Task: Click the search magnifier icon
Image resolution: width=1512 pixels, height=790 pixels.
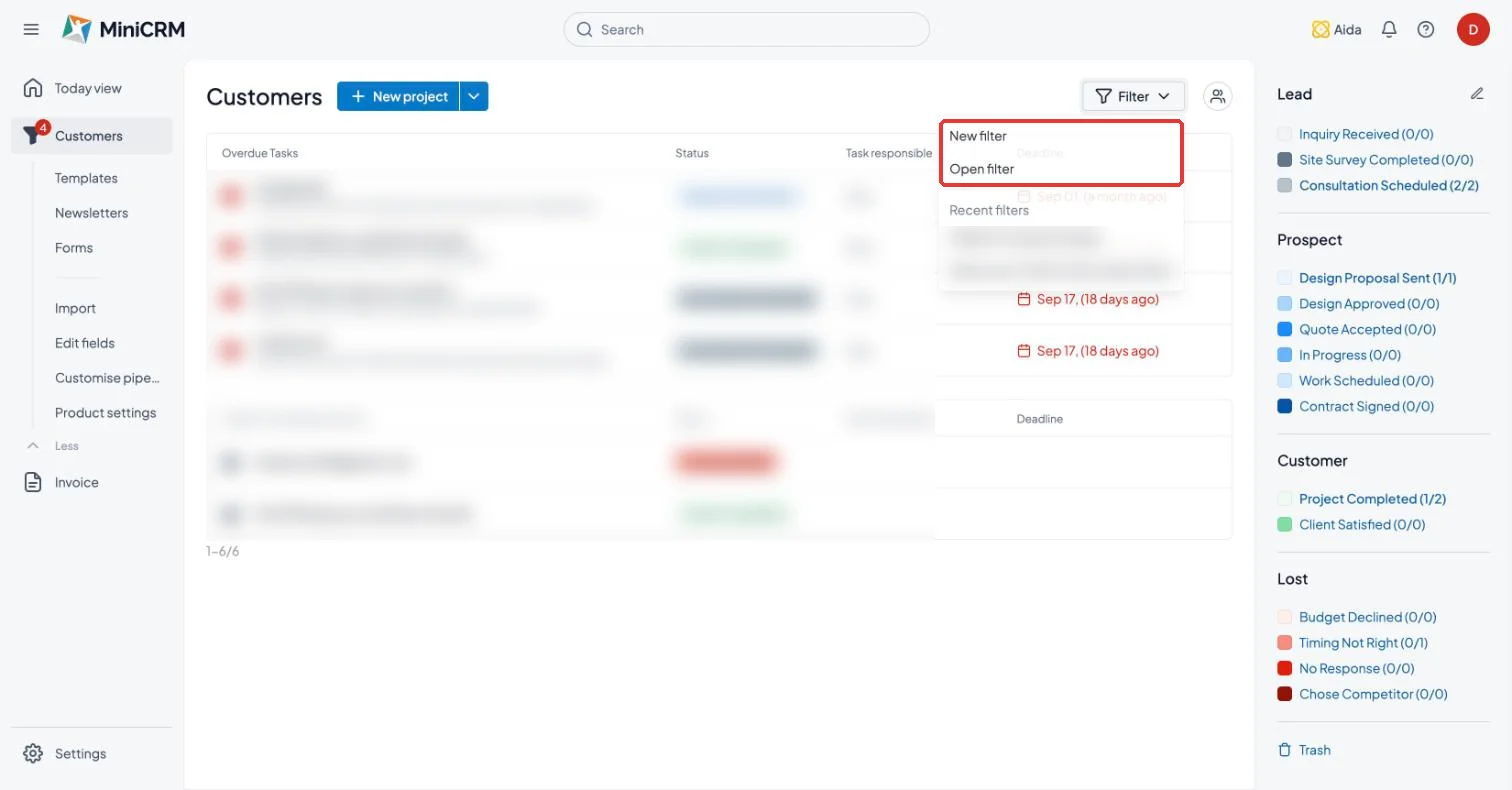Action: click(584, 30)
